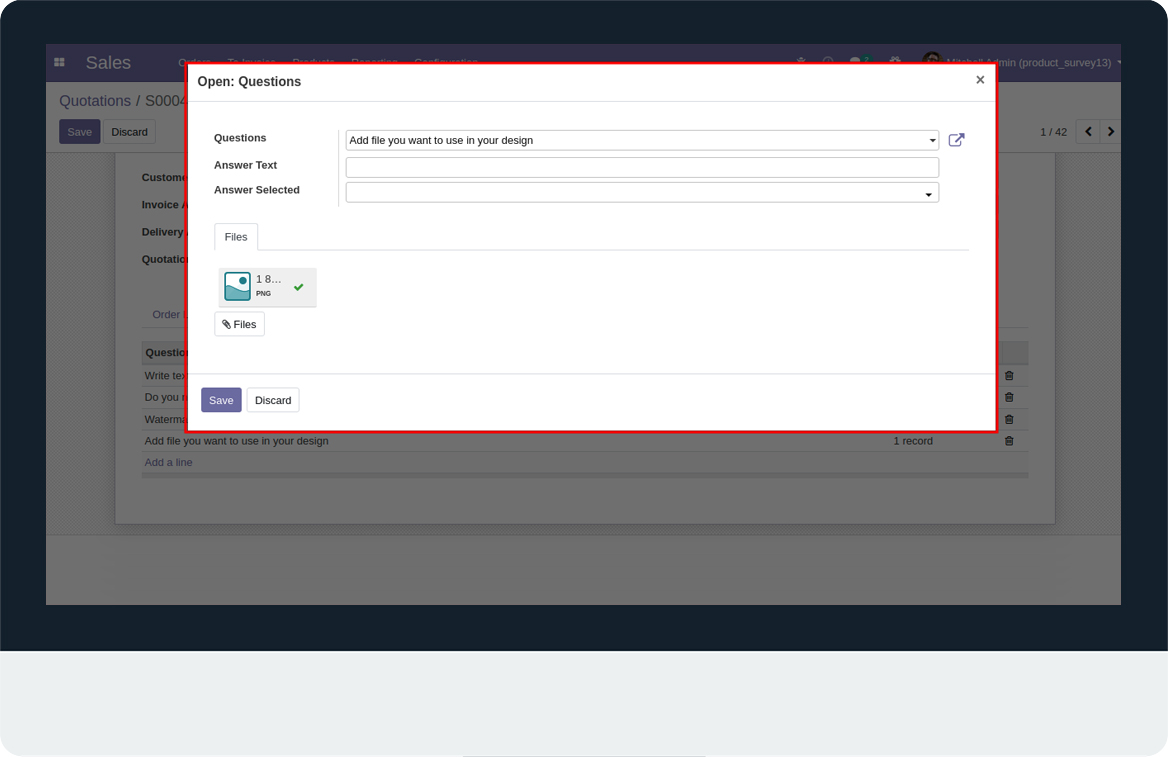Go to previous record with left chevron
Screen dimensions: 1168x757
[1088, 132]
